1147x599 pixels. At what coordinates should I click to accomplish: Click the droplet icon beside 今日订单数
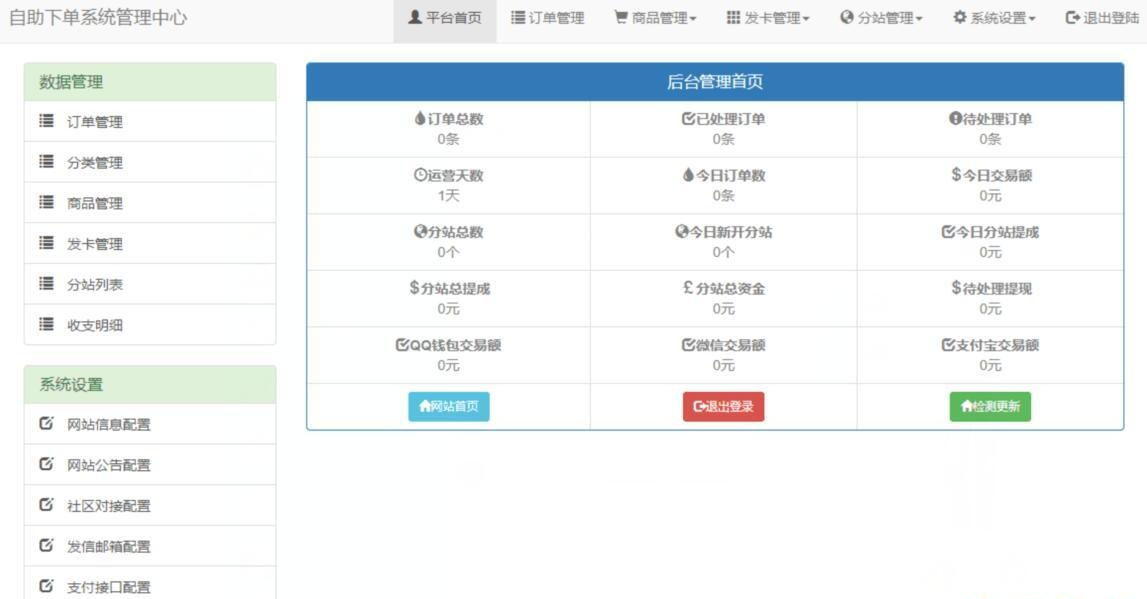coord(688,175)
